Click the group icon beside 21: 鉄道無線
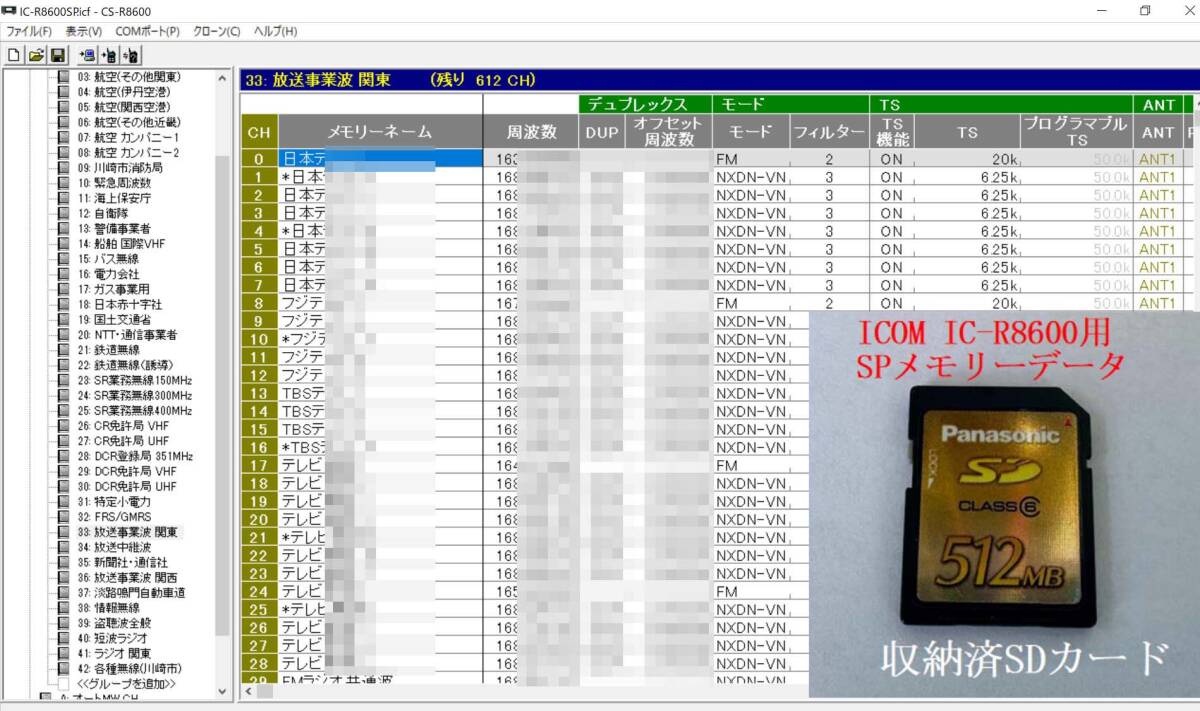Screen dimensions: 1200x711 pyautogui.click(x=64, y=350)
